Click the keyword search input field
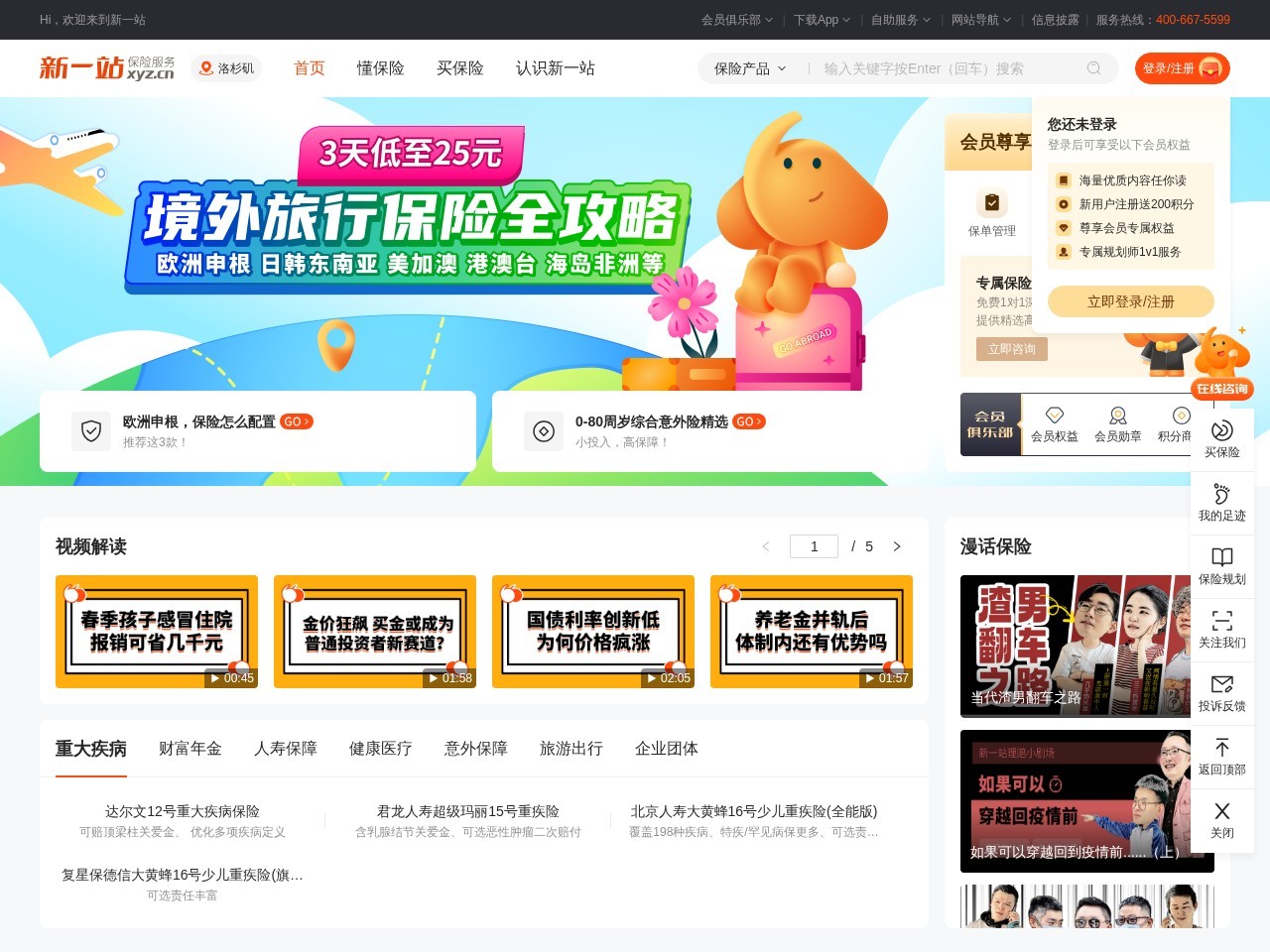 click(948, 68)
